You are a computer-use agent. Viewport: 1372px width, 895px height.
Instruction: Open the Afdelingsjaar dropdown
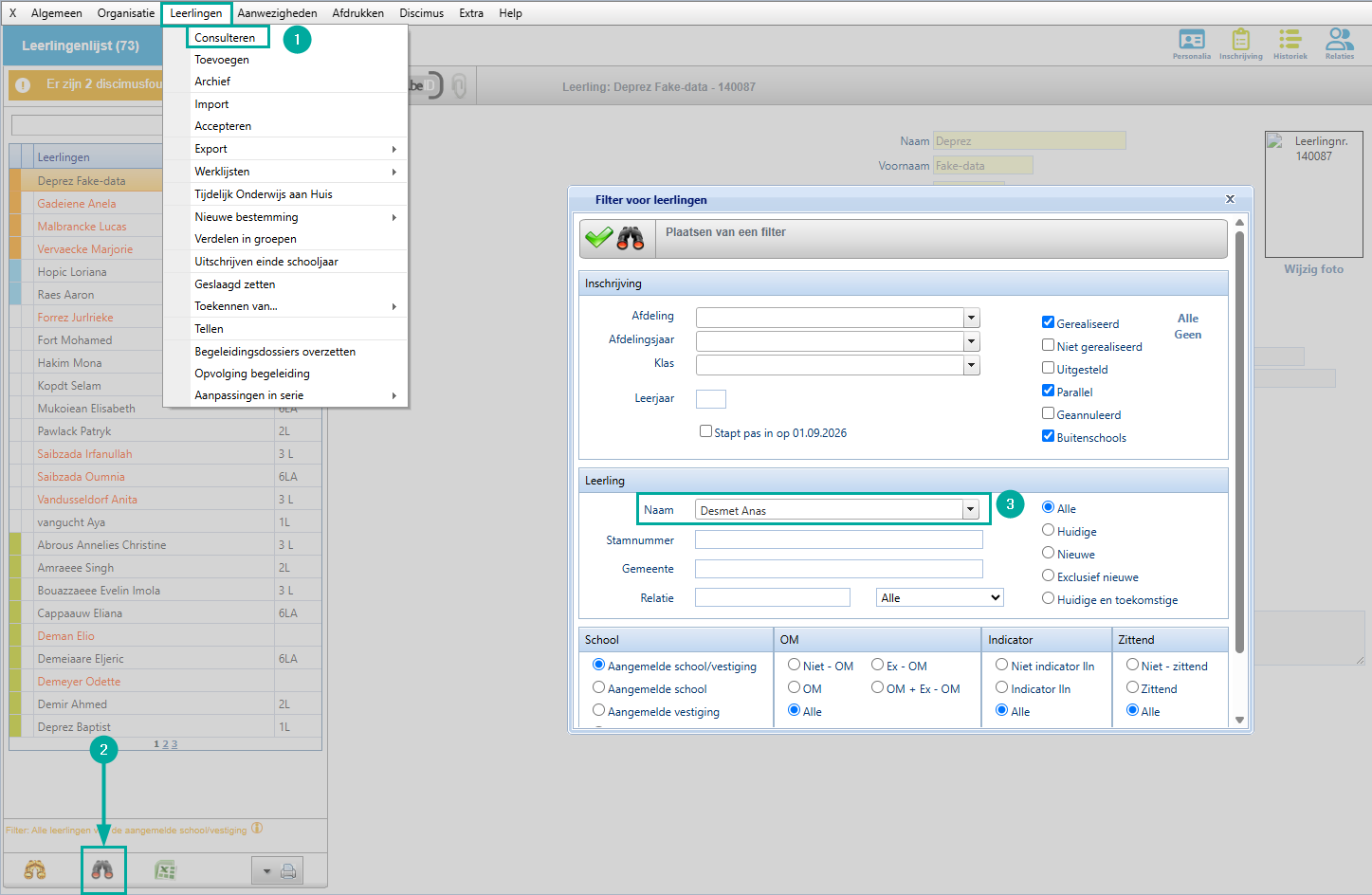pyautogui.click(x=971, y=341)
